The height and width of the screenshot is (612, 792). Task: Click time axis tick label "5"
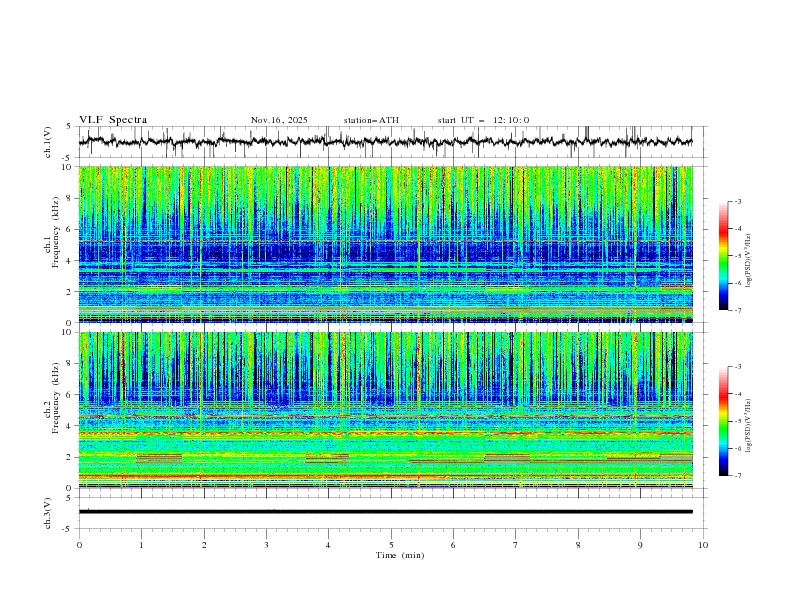click(x=391, y=545)
